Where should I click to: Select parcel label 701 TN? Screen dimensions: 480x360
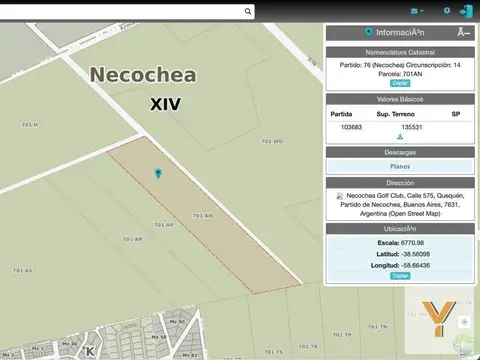point(378,327)
